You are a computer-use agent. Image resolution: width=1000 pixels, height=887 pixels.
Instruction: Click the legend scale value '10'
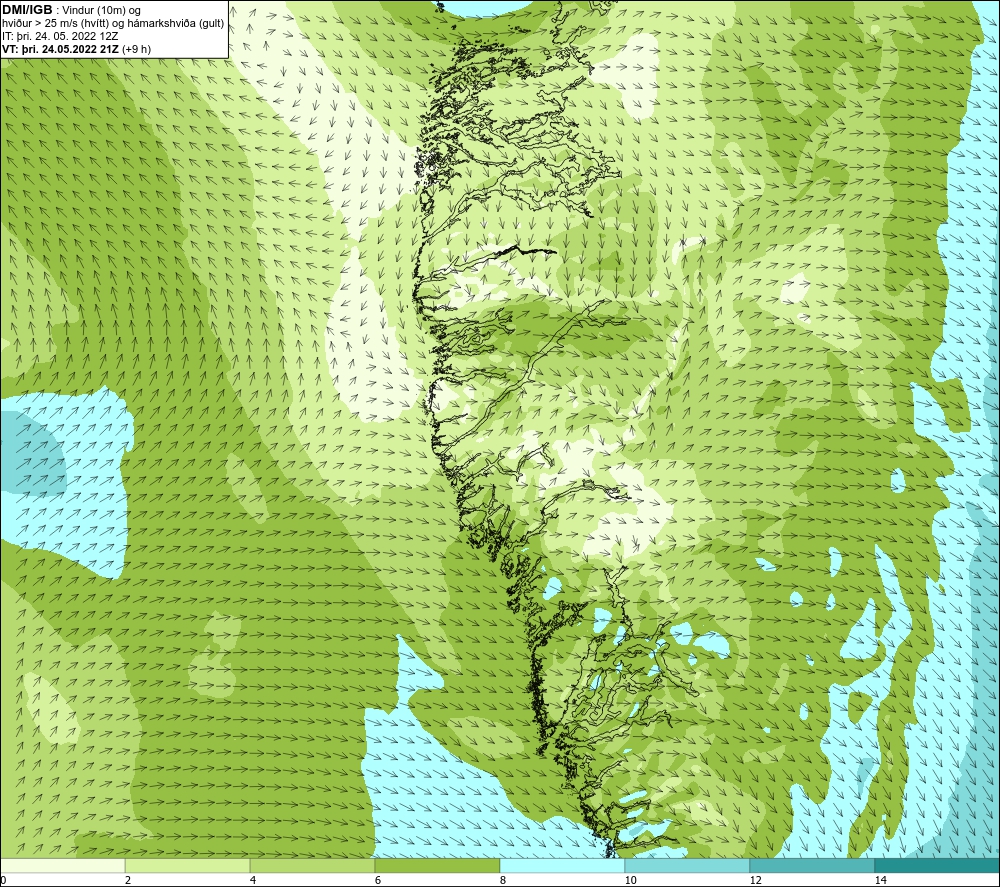click(631, 880)
